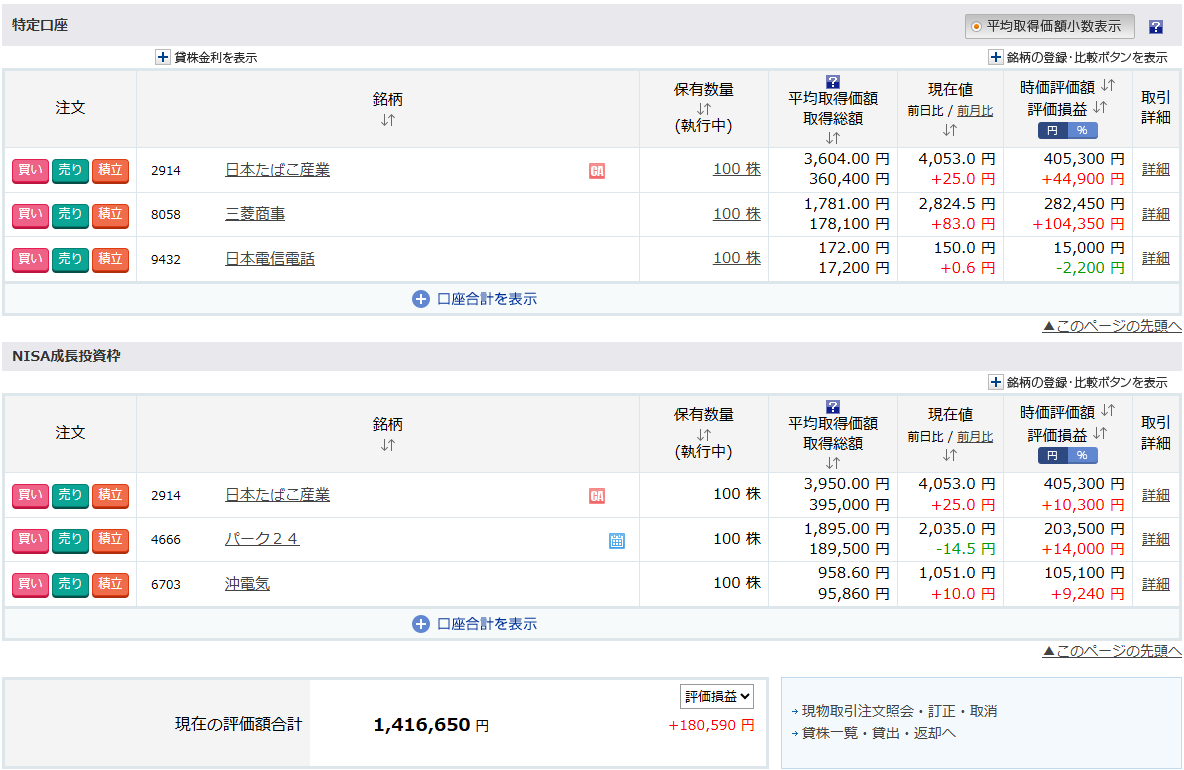Open 三菱商事 stock link

[255, 214]
